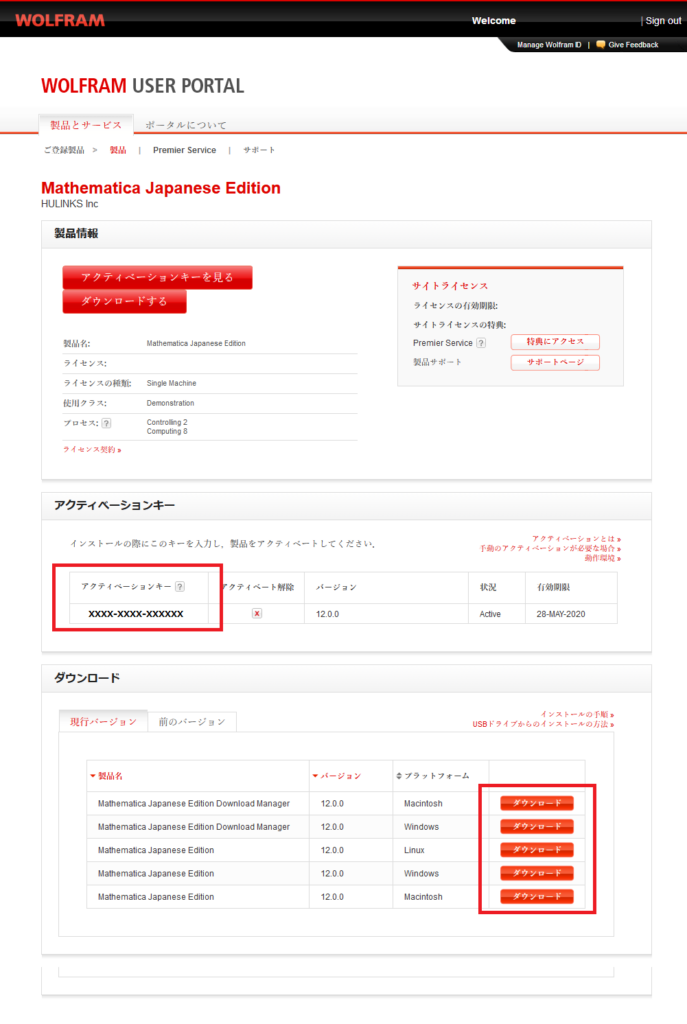Click the Give Feedback speech bubble icon
Screen dimensions: 687x1024
pyautogui.click(x=600, y=45)
